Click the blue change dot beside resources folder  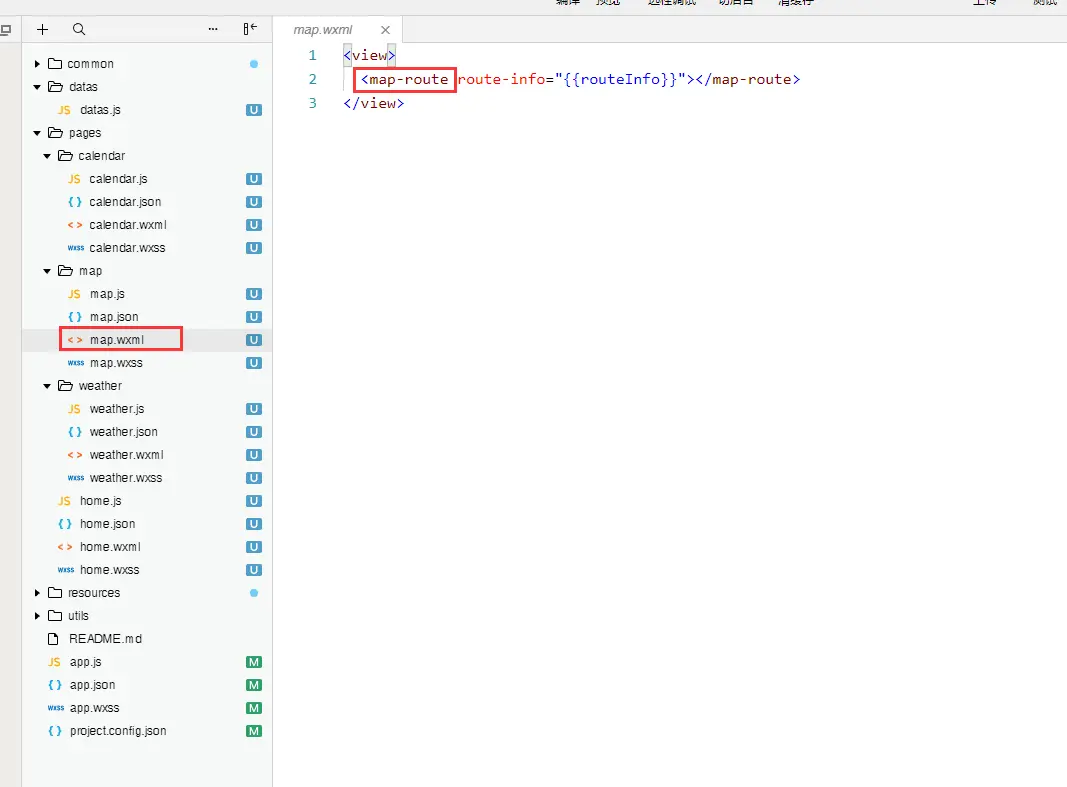(254, 593)
